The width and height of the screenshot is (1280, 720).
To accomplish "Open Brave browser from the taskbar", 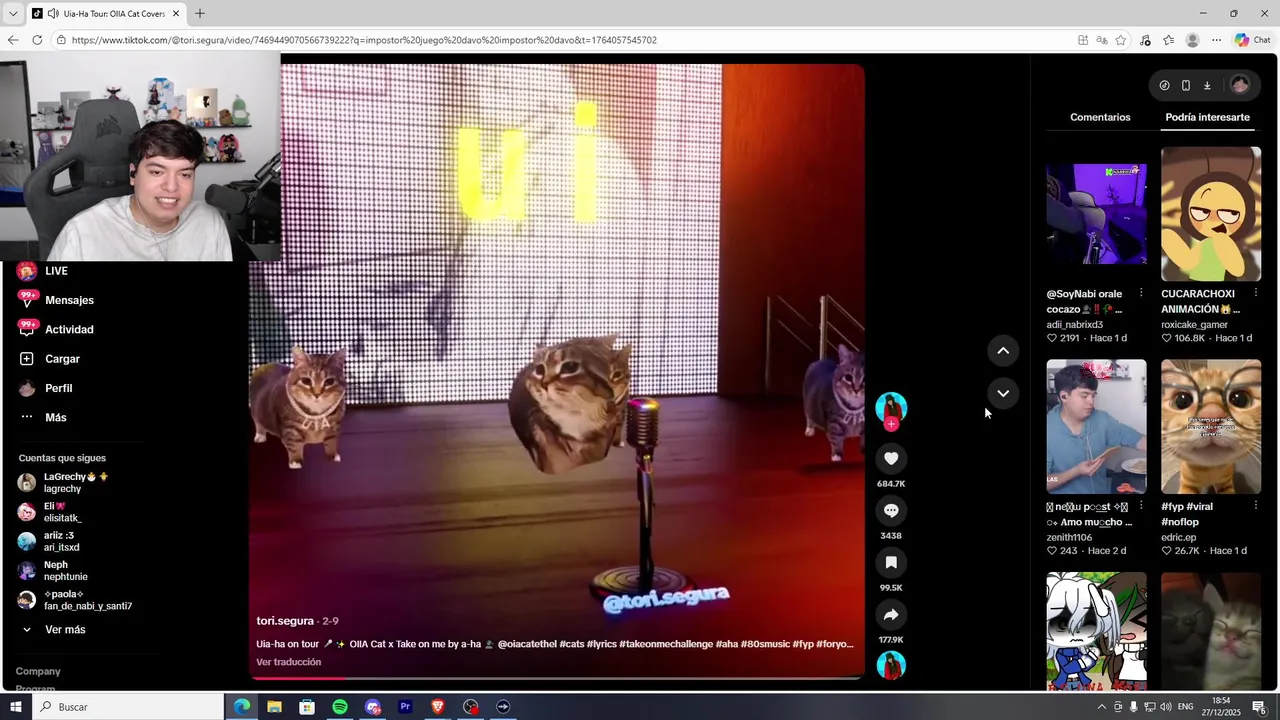I will point(438,707).
